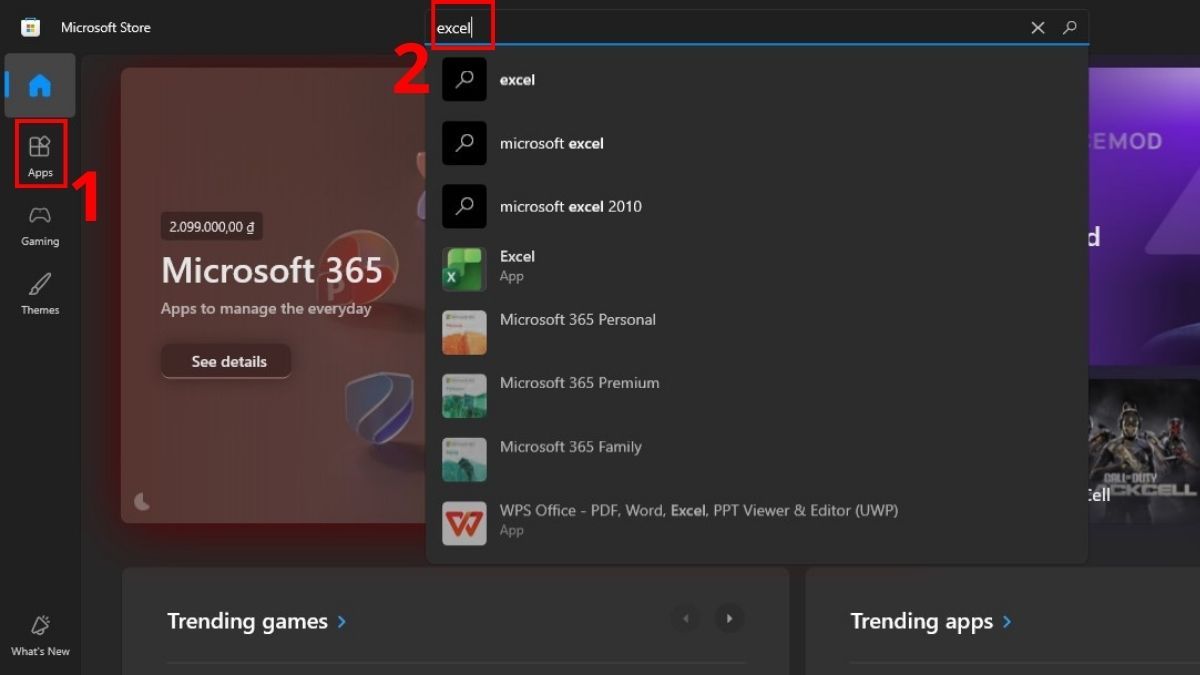Open What's New via the bell icon
The width and height of the screenshot is (1200, 675).
(40, 625)
